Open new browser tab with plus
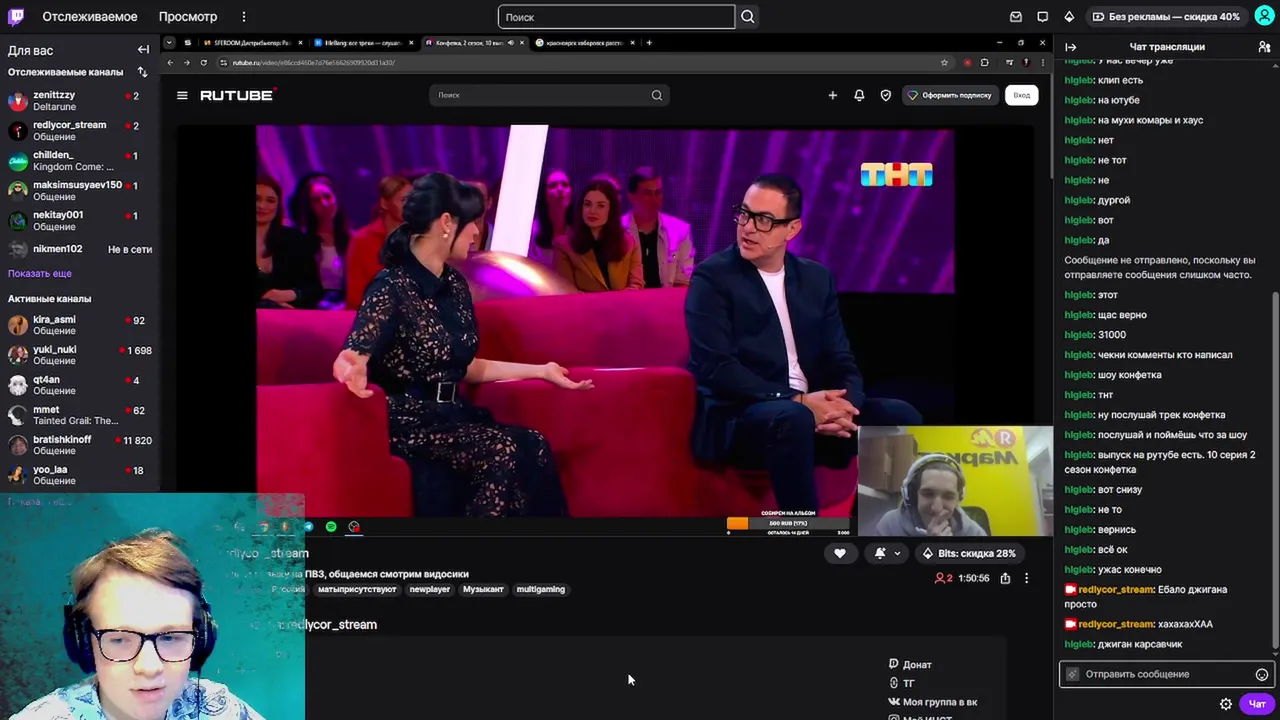The height and width of the screenshot is (720, 1280). coord(649,43)
